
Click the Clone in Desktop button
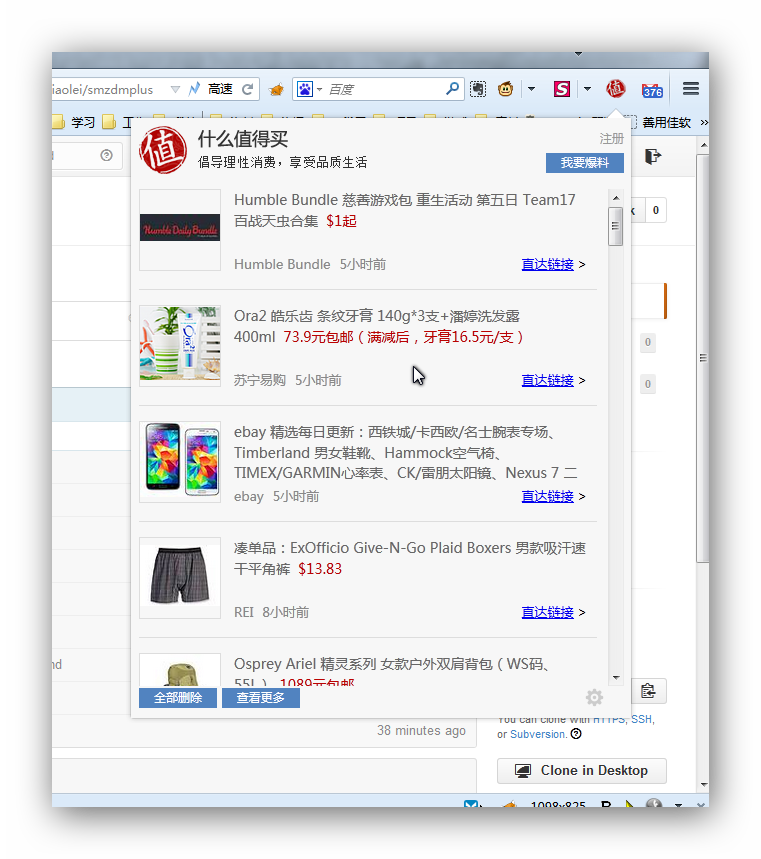(x=582, y=771)
